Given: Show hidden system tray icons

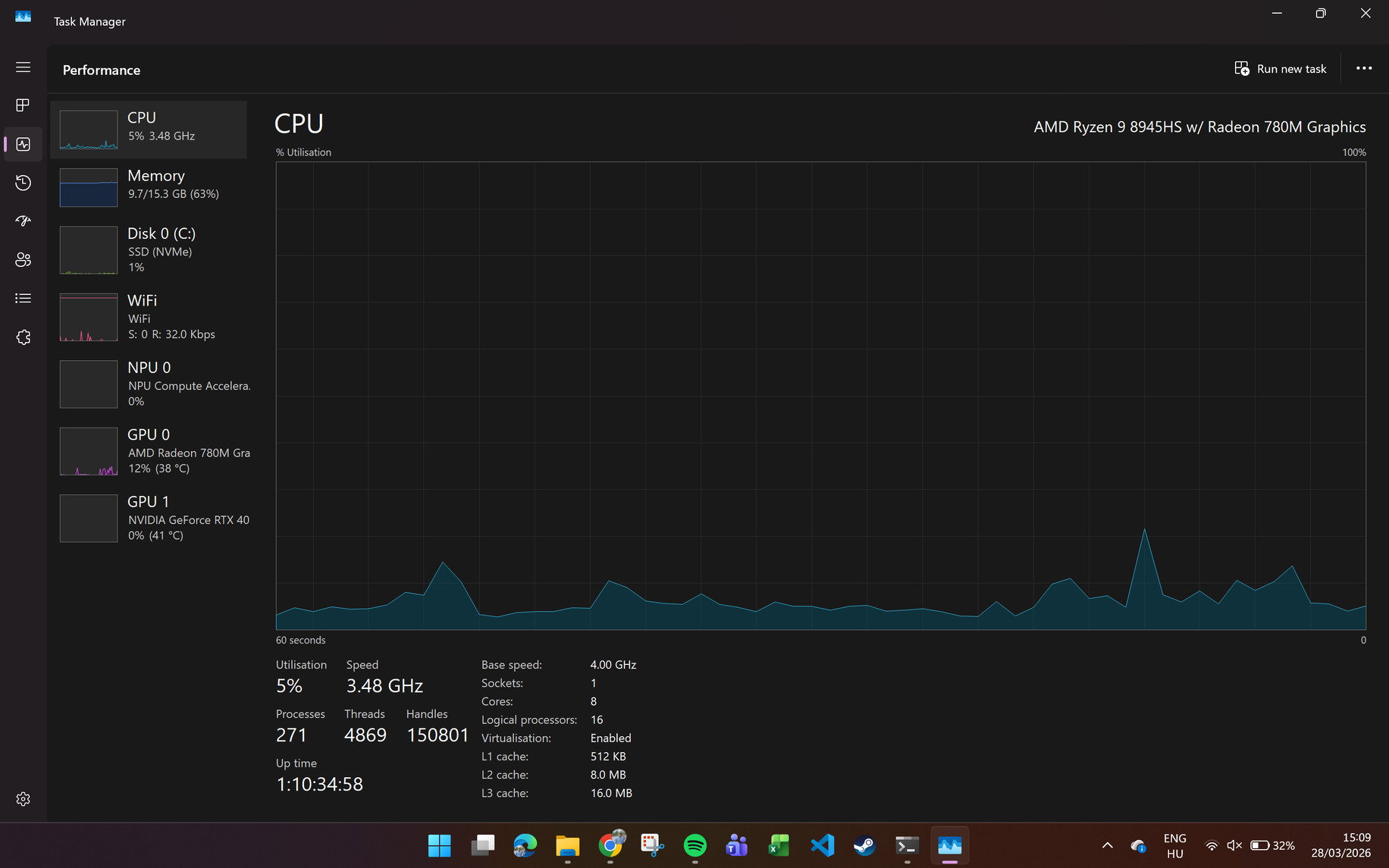Looking at the screenshot, I should pyautogui.click(x=1107, y=845).
